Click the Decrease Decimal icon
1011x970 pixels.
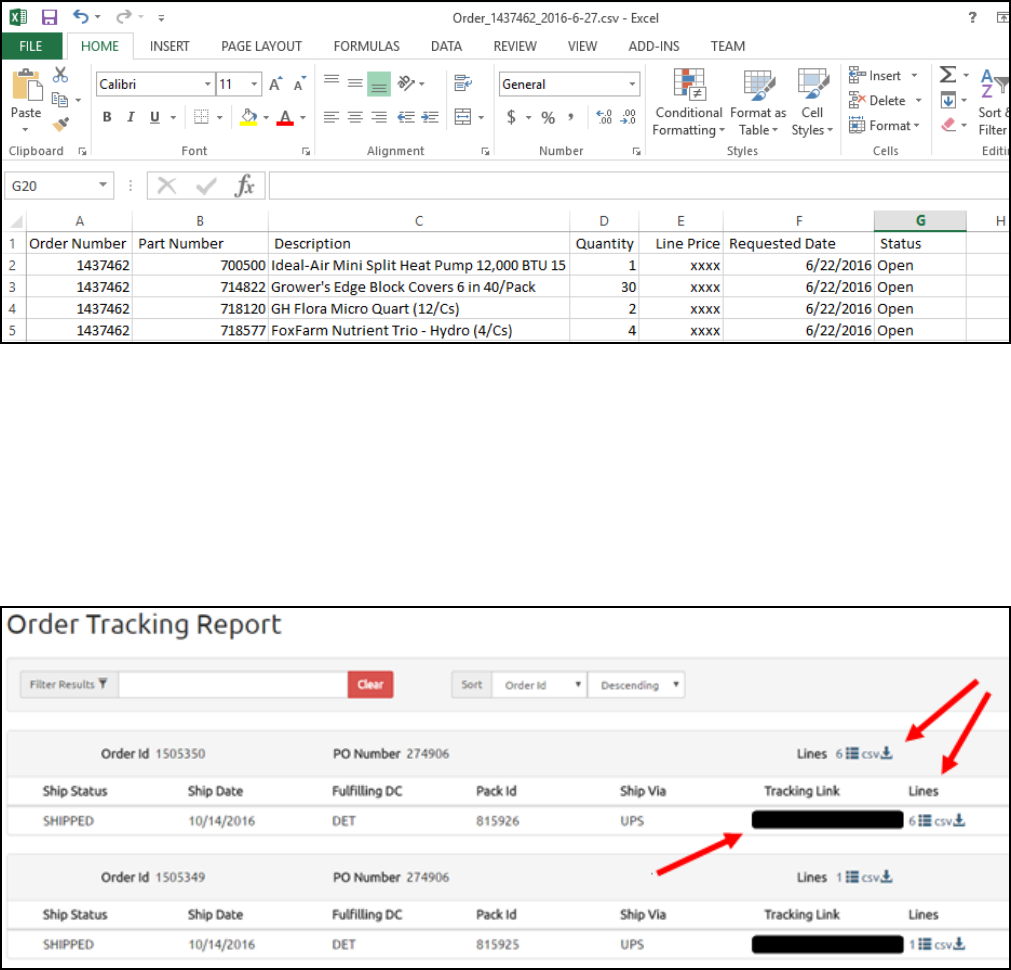pos(629,117)
